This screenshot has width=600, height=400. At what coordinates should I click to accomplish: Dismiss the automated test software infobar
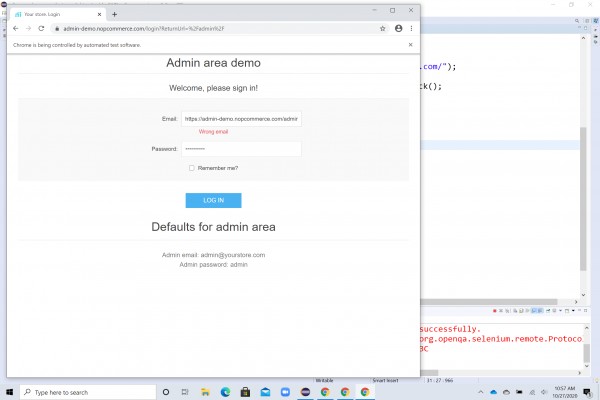(x=410, y=45)
